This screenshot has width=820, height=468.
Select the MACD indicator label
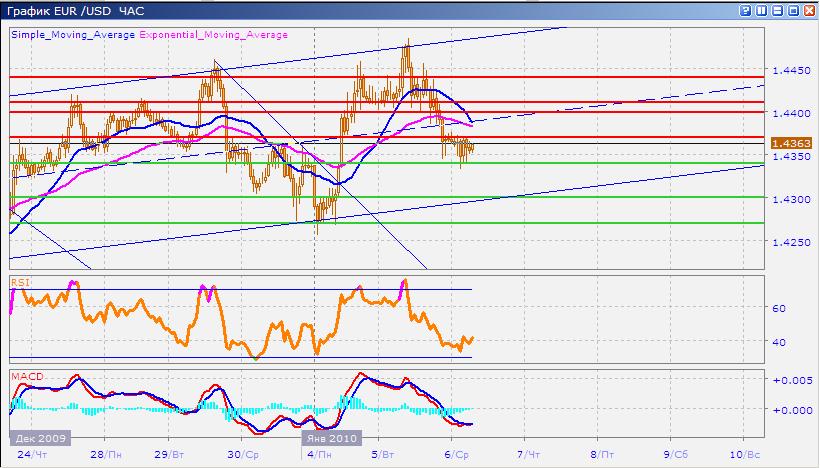click(x=24, y=377)
